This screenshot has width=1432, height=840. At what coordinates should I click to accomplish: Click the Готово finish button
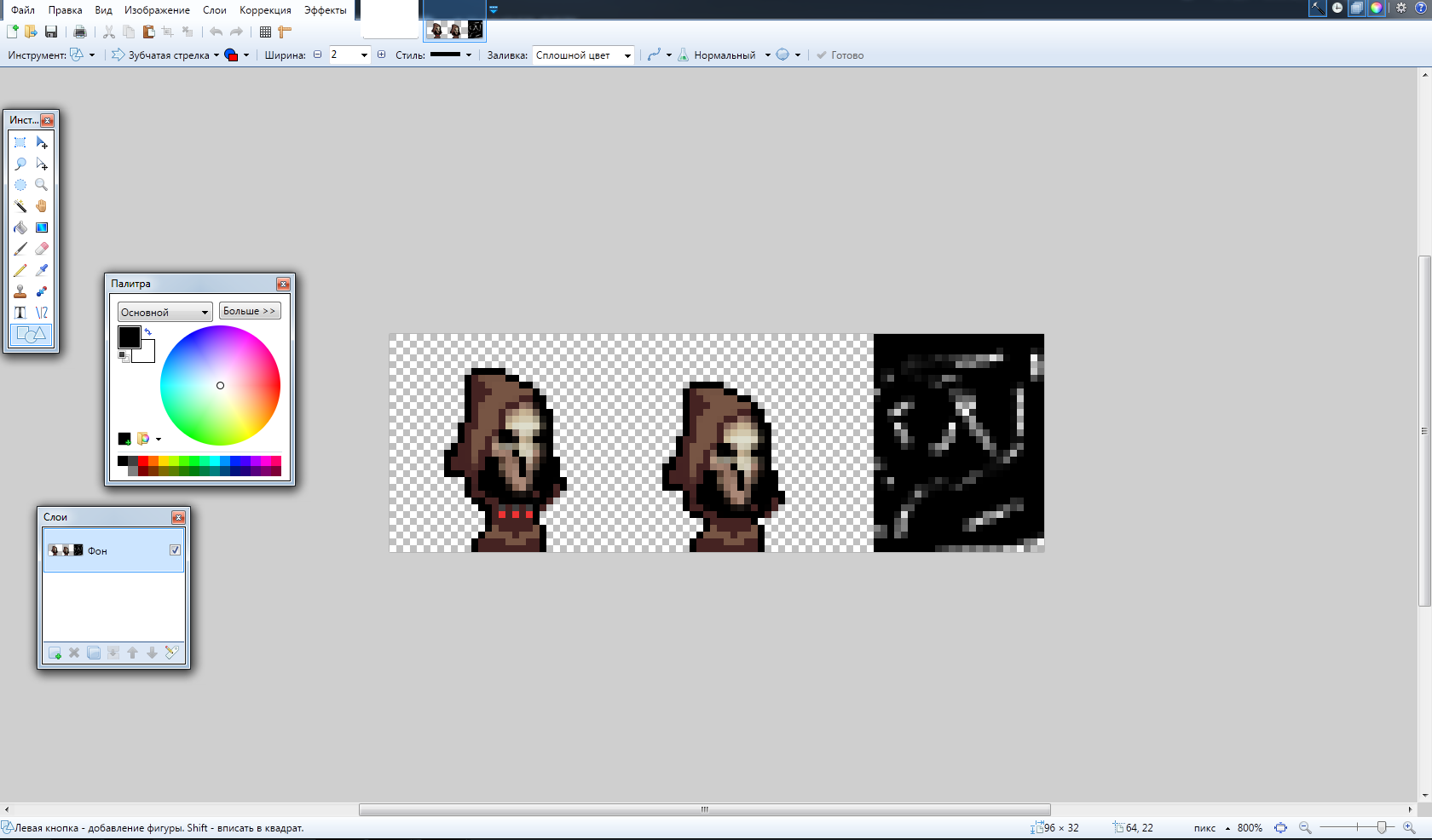tap(840, 55)
